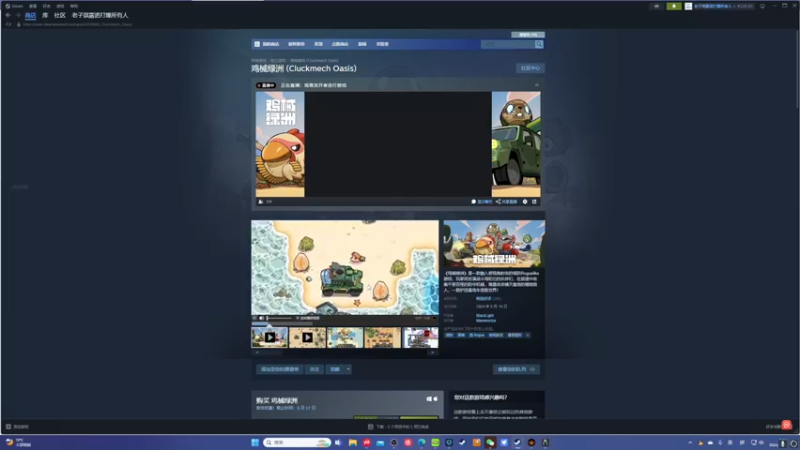
Task: Select the fourth screenshot thumbnail
Action: tap(383, 338)
